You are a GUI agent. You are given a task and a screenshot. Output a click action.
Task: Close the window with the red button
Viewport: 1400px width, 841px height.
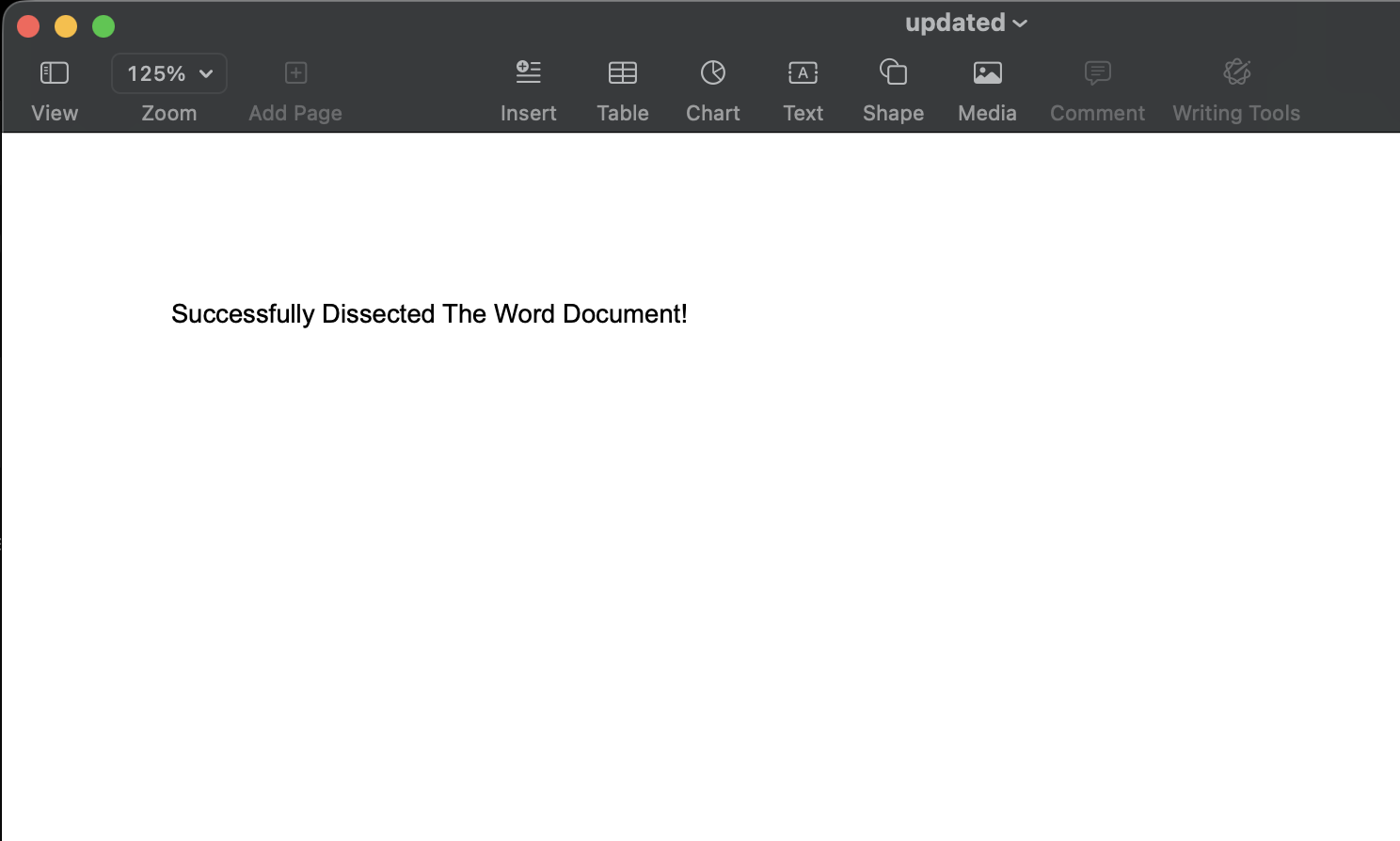pyautogui.click(x=28, y=26)
